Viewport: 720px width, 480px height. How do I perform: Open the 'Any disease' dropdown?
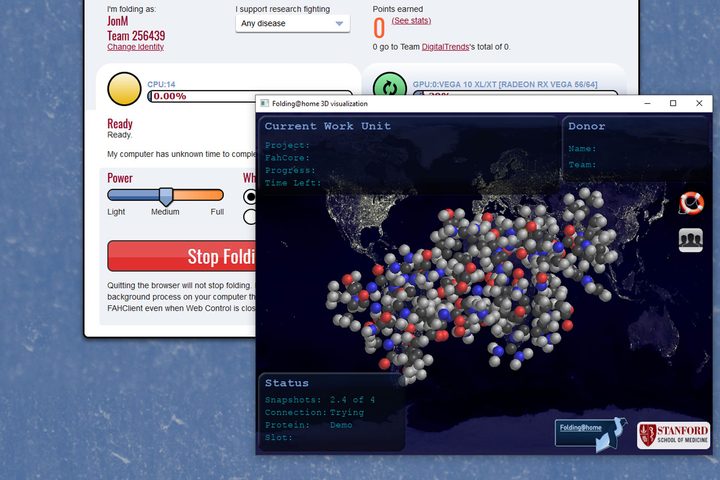pyautogui.click(x=292, y=23)
